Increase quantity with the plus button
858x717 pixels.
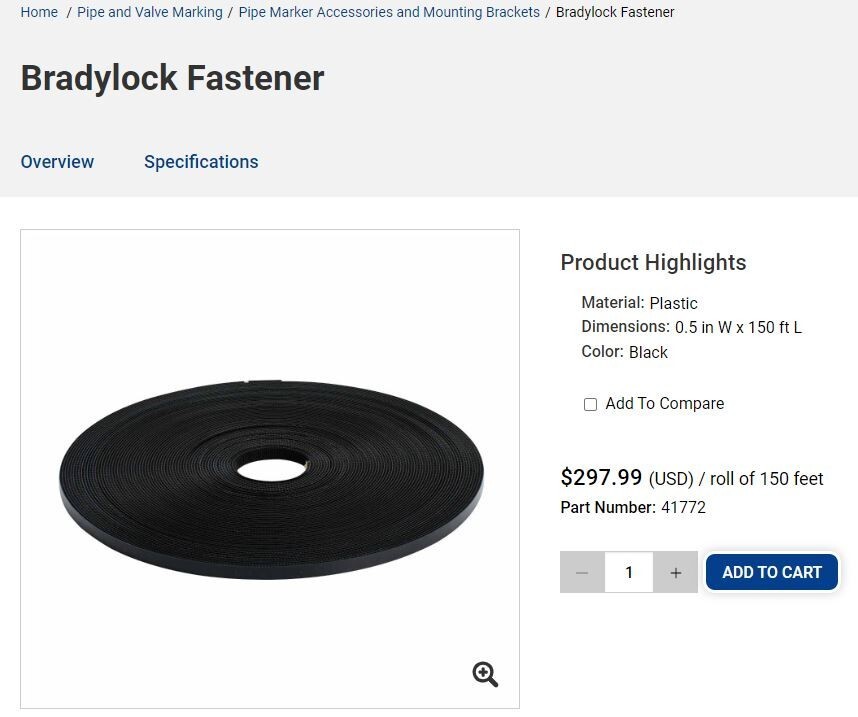[676, 572]
